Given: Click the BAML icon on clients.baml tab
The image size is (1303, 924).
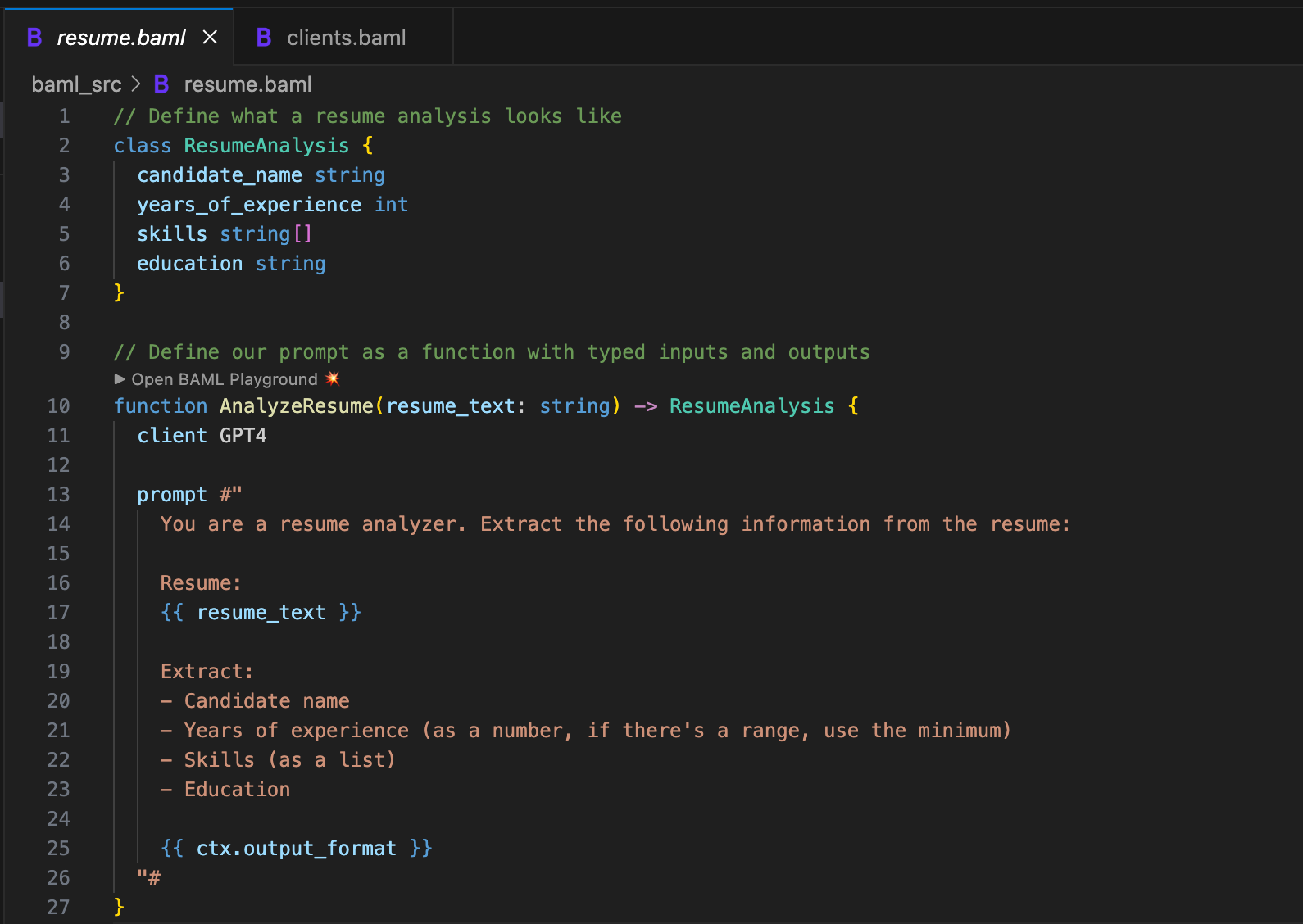Looking at the screenshot, I should pyautogui.click(x=264, y=37).
